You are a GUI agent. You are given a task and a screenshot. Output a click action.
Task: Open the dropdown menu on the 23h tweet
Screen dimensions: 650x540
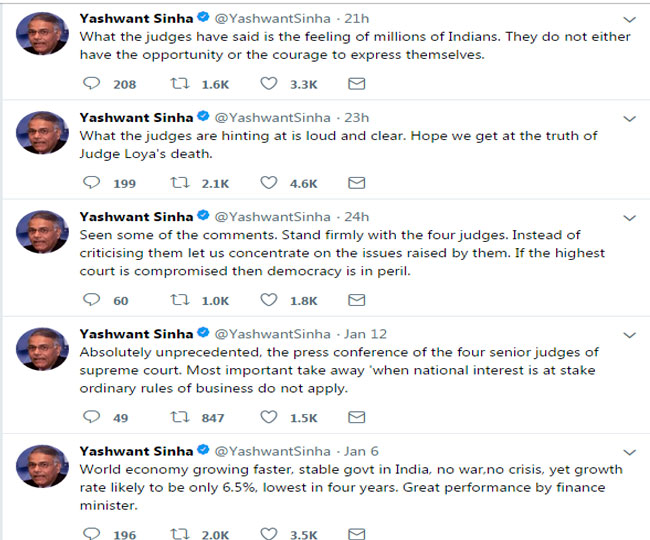point(628,118)
